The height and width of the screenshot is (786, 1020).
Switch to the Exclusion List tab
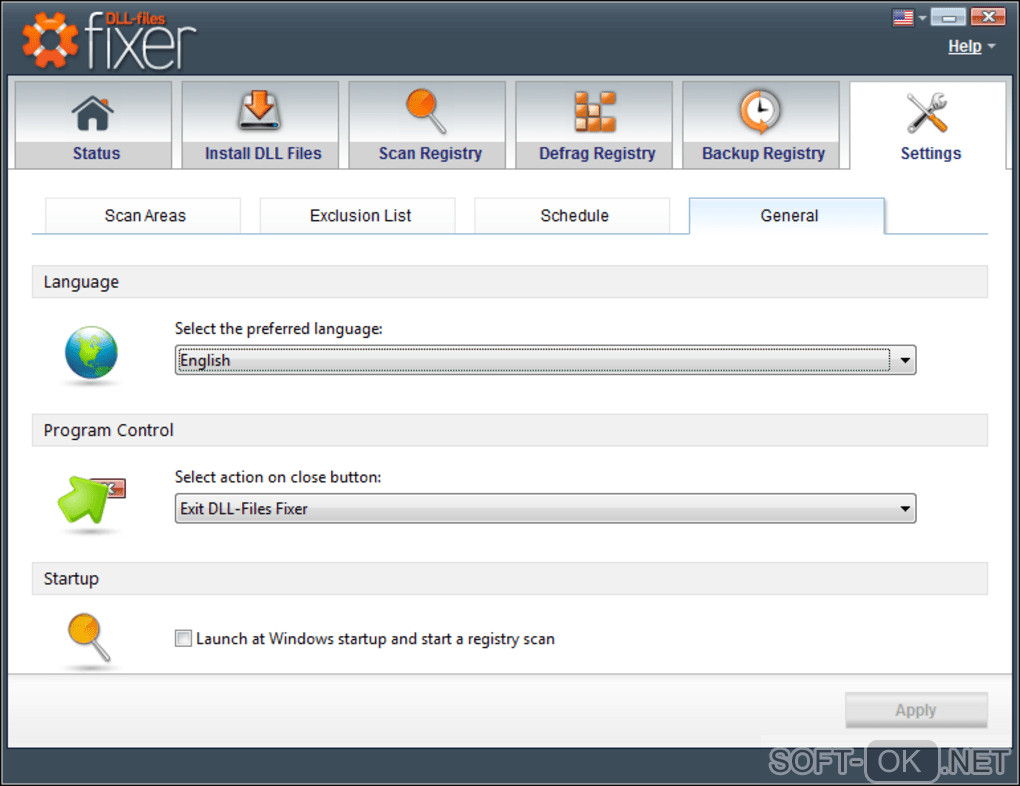(x=358, y=215)
